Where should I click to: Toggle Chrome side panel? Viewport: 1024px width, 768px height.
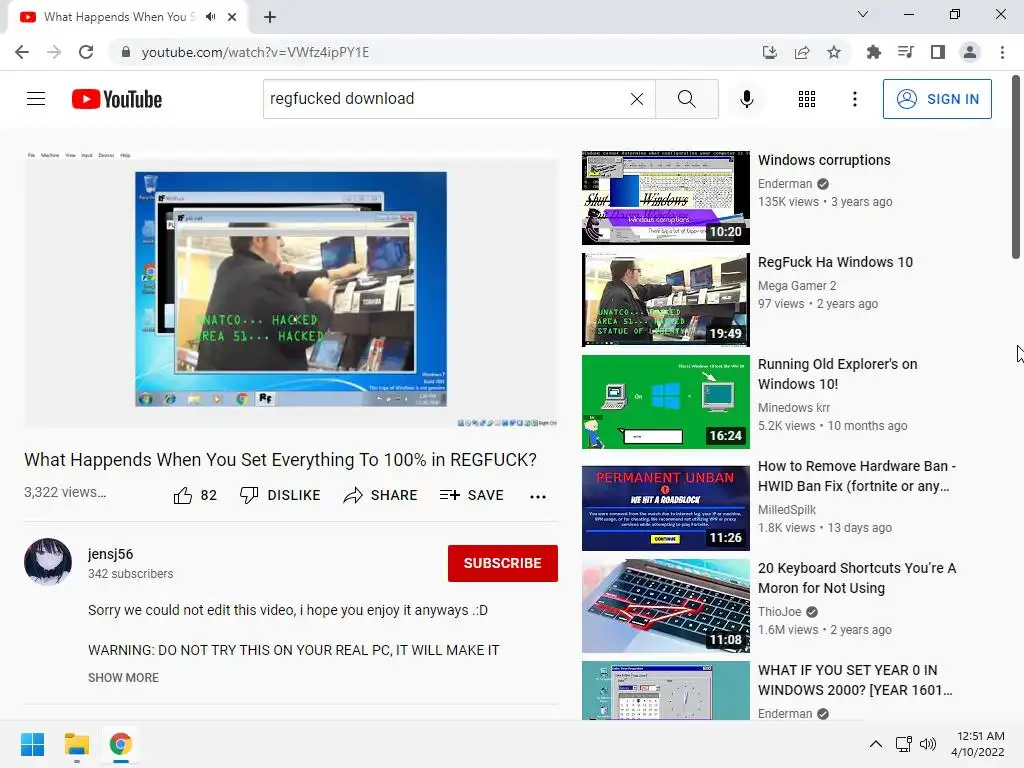point(938,52)
